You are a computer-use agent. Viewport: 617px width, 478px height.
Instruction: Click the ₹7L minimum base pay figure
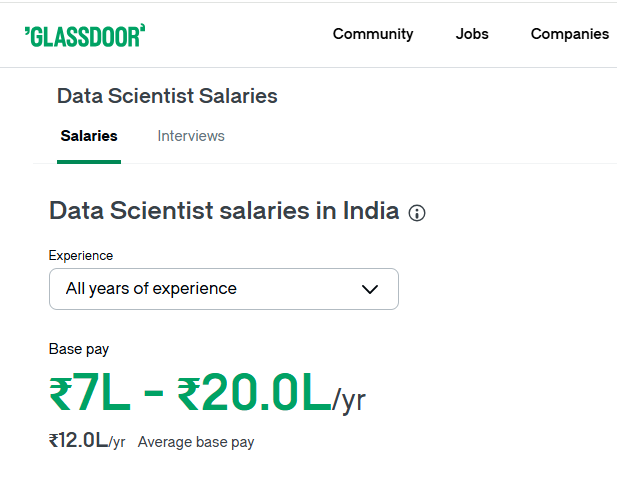(x=90, y=393)
